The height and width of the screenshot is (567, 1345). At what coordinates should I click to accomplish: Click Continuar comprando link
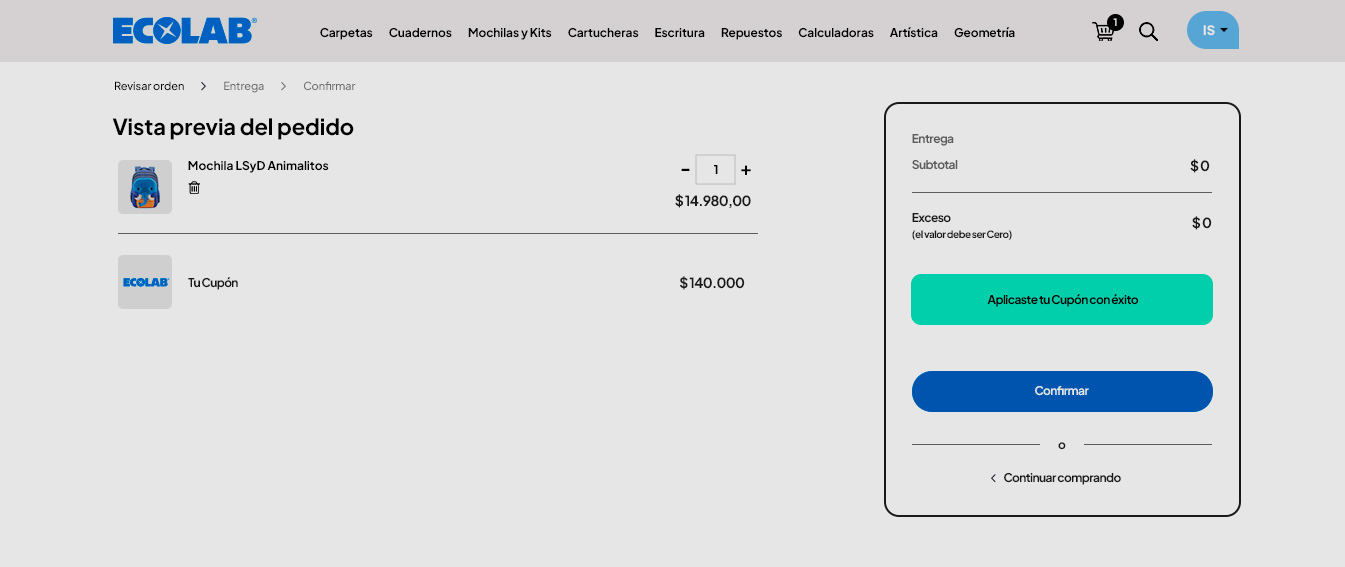coord(1061,478)
